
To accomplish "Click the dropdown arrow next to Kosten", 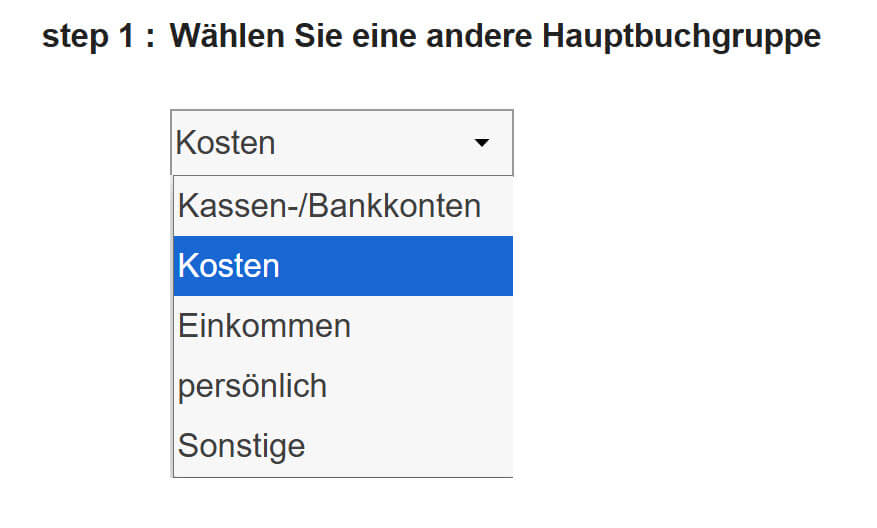I will click(482, 143).
